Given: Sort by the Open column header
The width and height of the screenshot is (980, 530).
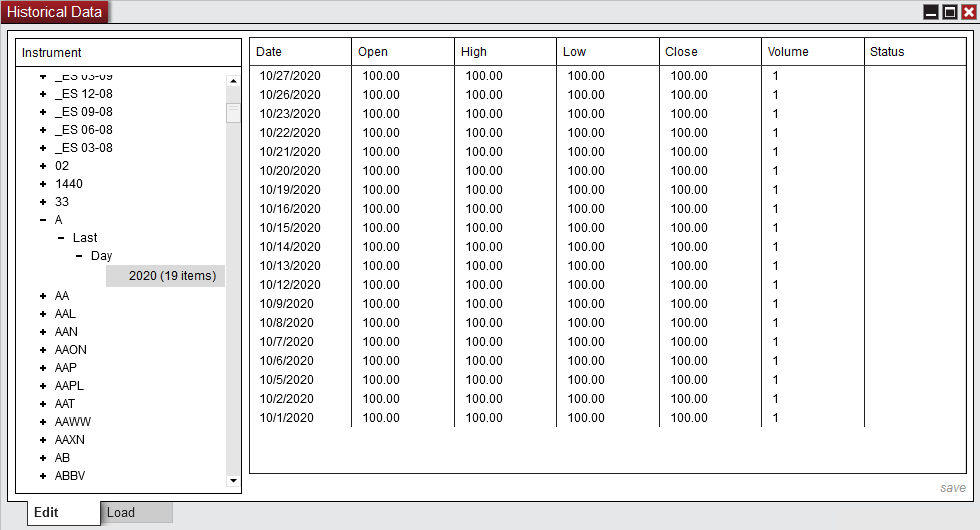Looking at the screenshot, I should click(403, 52).
